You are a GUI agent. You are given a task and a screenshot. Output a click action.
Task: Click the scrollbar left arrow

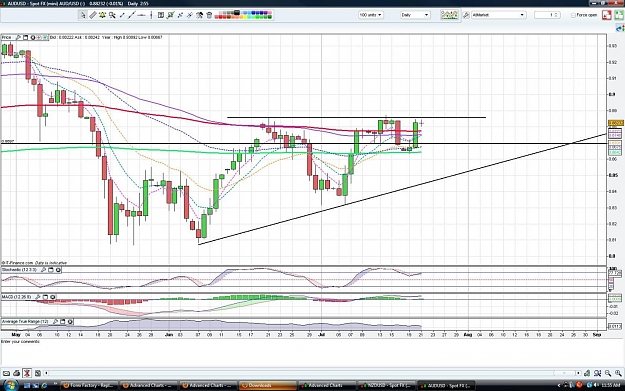[x=46, y=373]
